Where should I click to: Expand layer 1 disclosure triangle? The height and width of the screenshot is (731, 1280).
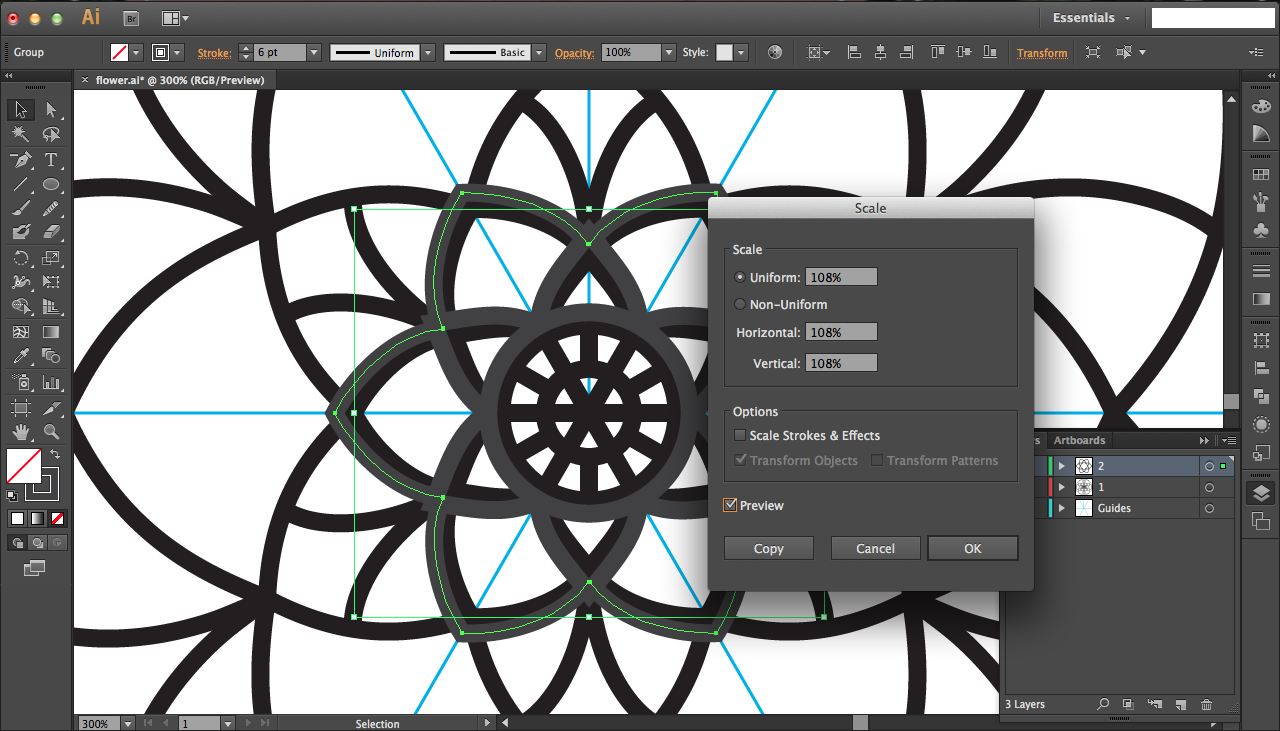(x=1061, y=487)
